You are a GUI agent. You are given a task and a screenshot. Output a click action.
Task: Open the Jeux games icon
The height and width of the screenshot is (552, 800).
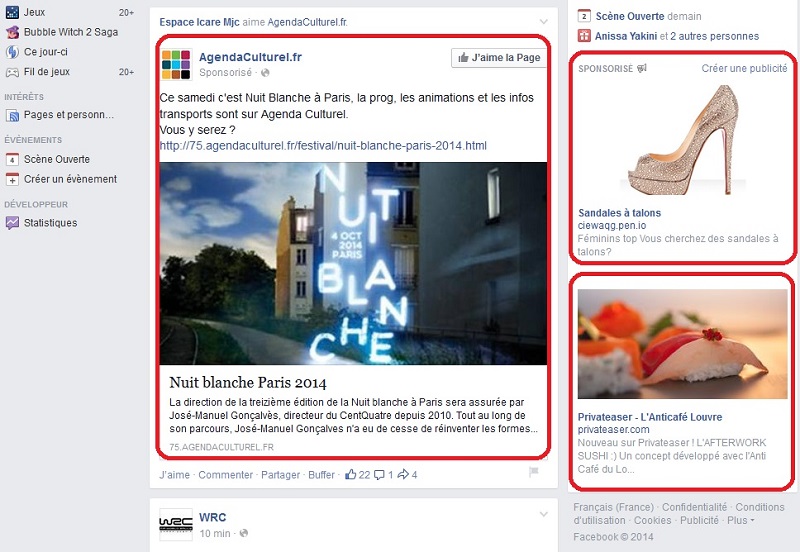[12, 12]
